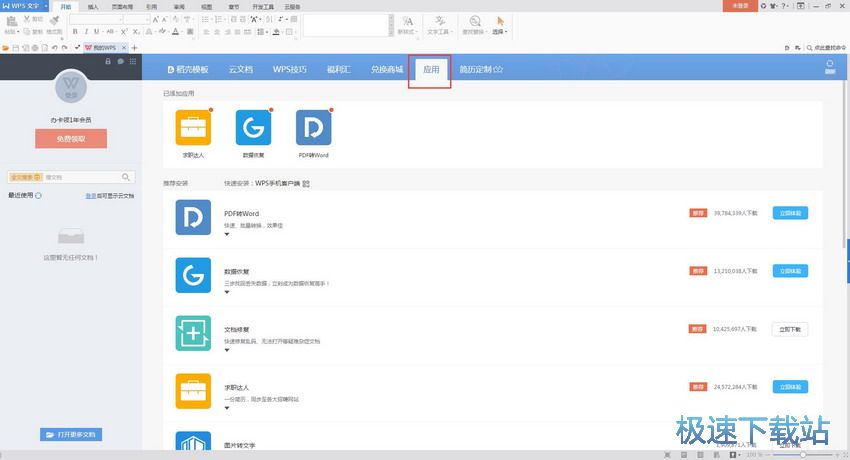
Task: Click the blue action button for PDF转Word
Action: coord(790,213)
